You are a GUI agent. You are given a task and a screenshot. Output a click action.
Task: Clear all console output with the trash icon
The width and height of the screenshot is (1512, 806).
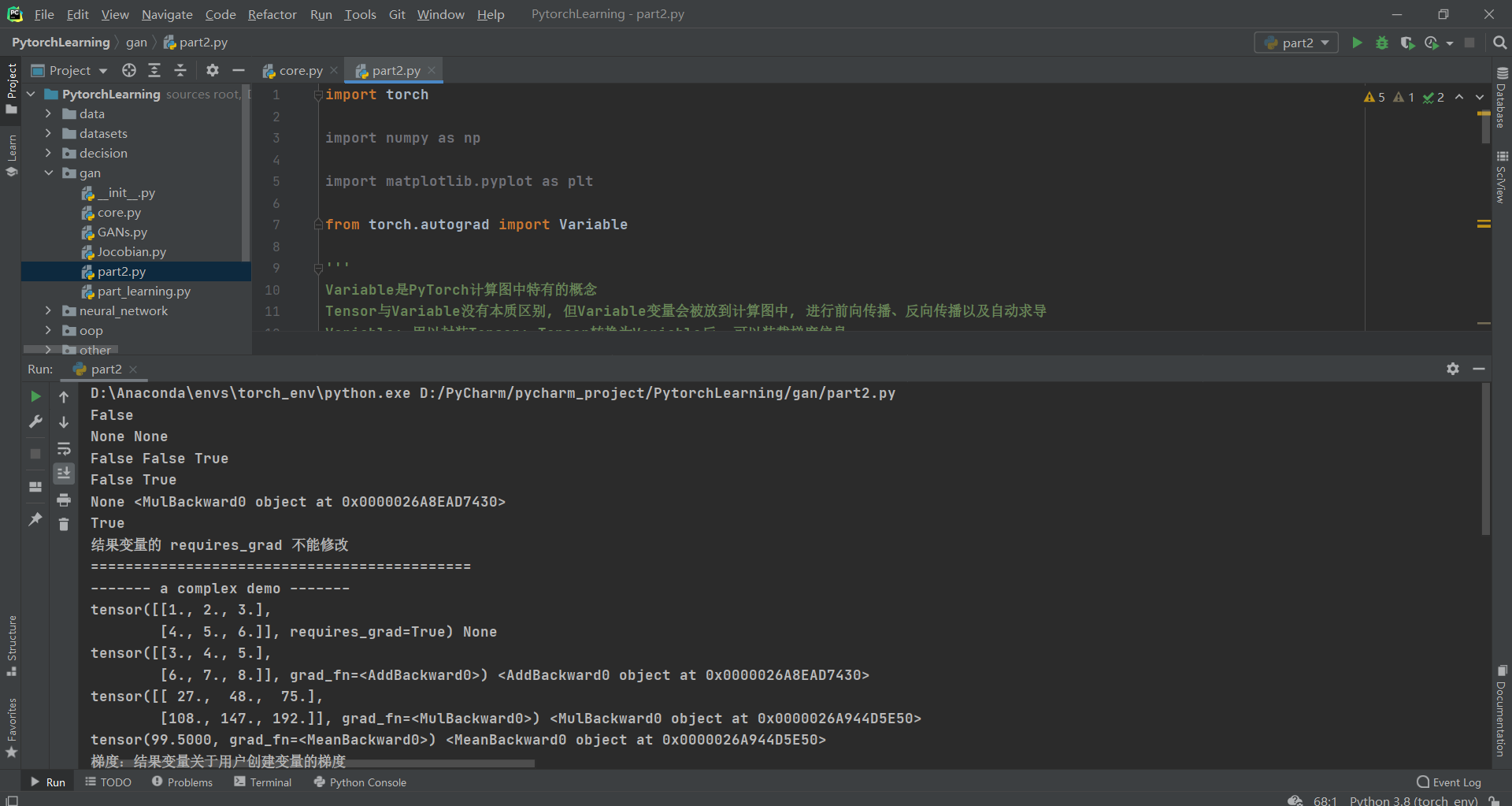coord(64,524)
